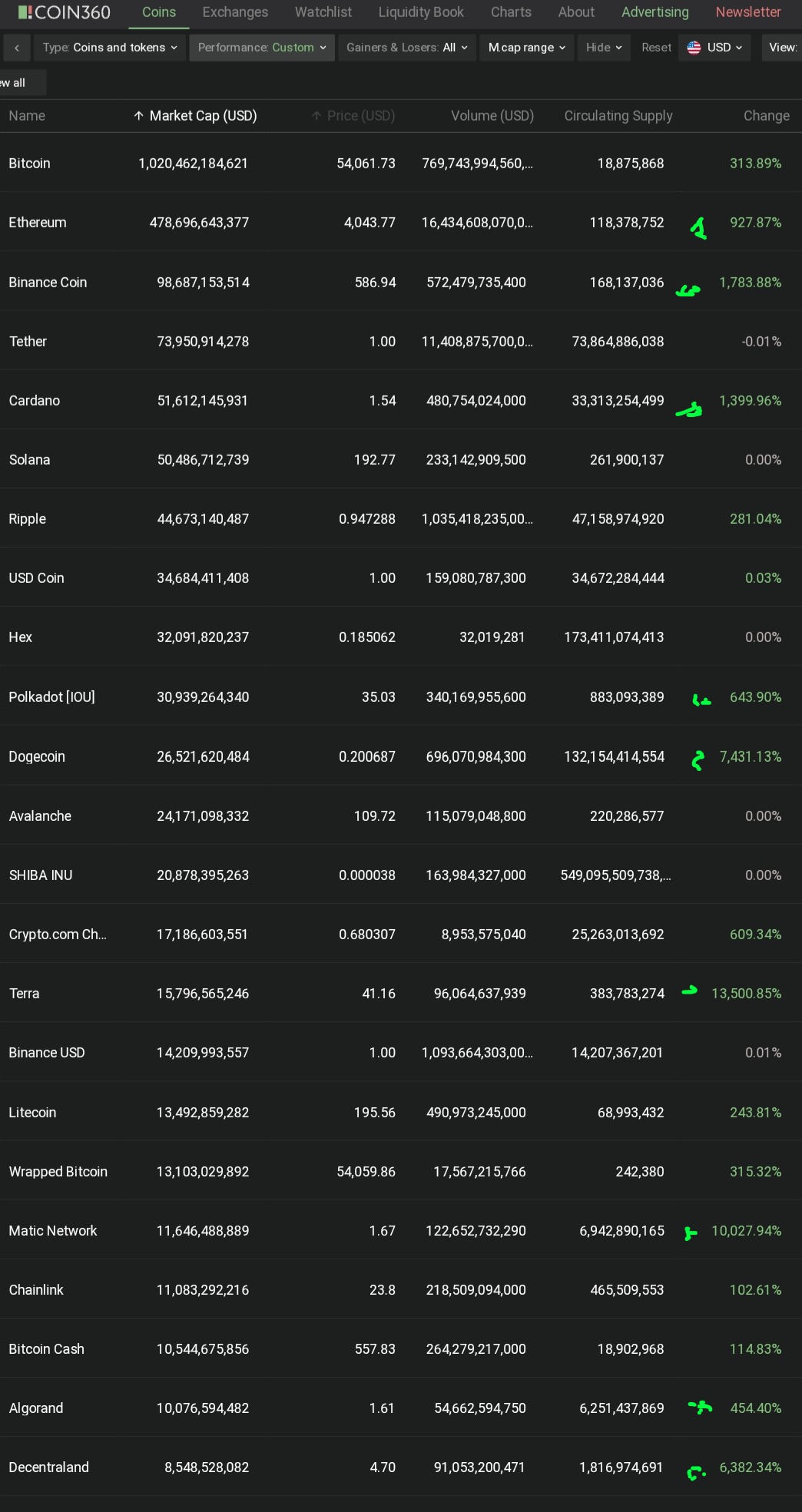
Task: Open the USD currency selector
Action: coord(714,48)
